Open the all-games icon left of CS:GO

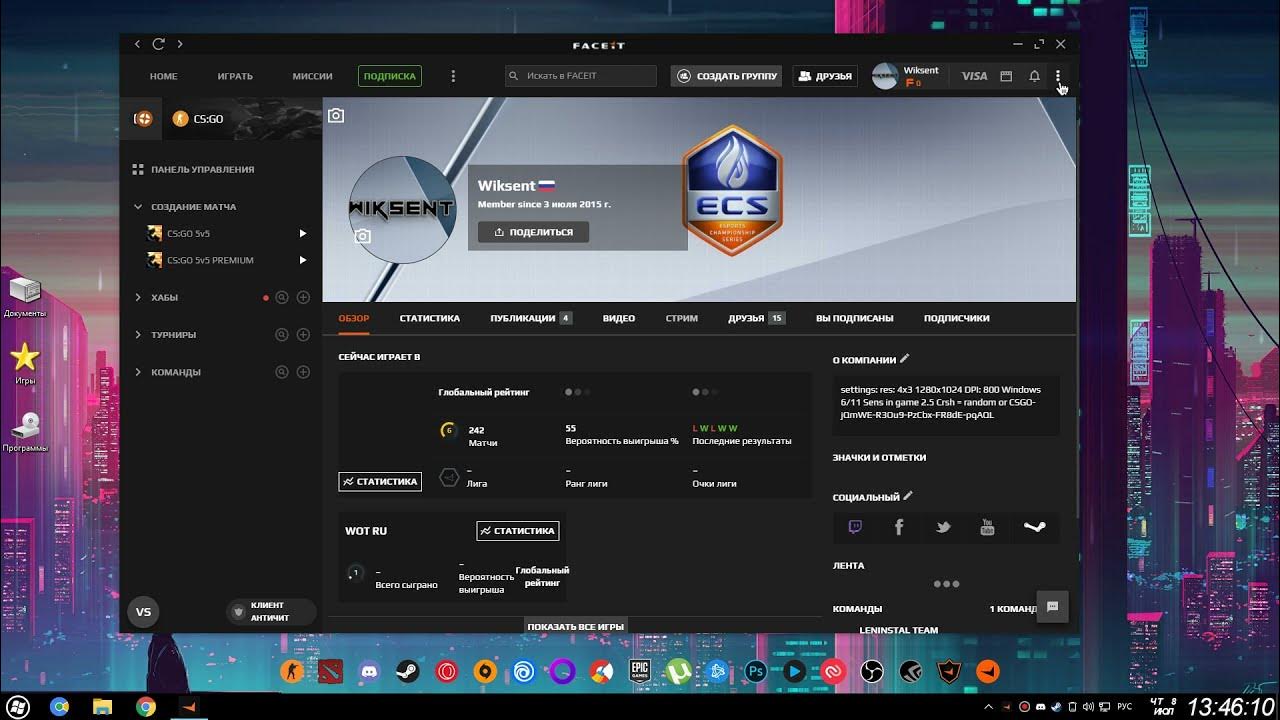click(143, 118)
